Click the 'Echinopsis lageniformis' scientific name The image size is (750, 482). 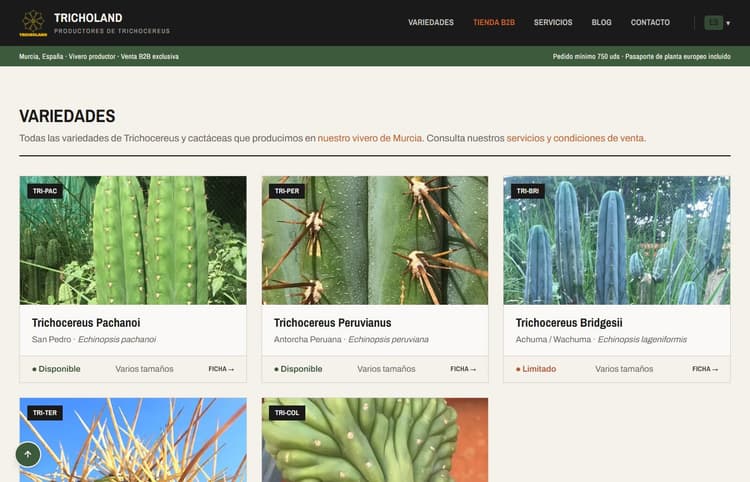click(642, 340)
